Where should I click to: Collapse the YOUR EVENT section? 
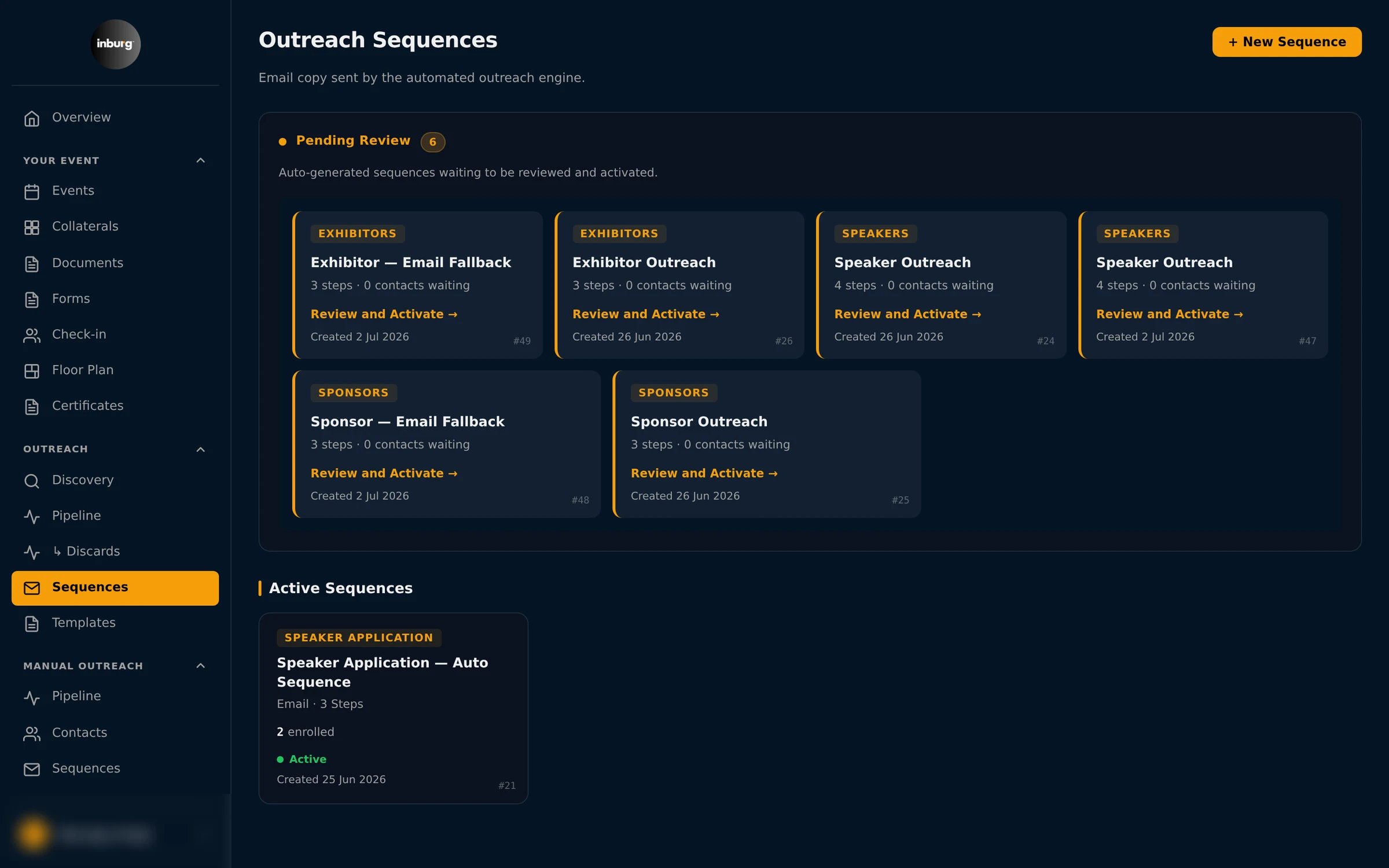pyautogui.click(x=200, y=160)
